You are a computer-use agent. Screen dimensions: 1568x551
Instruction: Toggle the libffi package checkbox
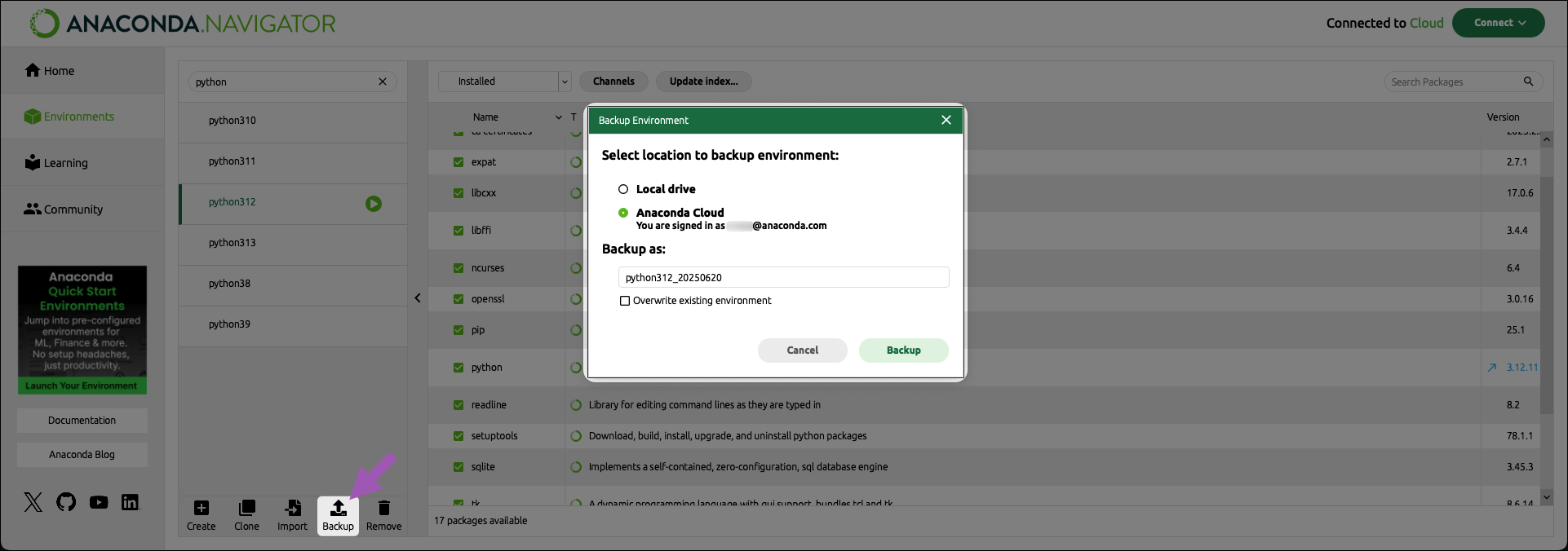point(458,231)
